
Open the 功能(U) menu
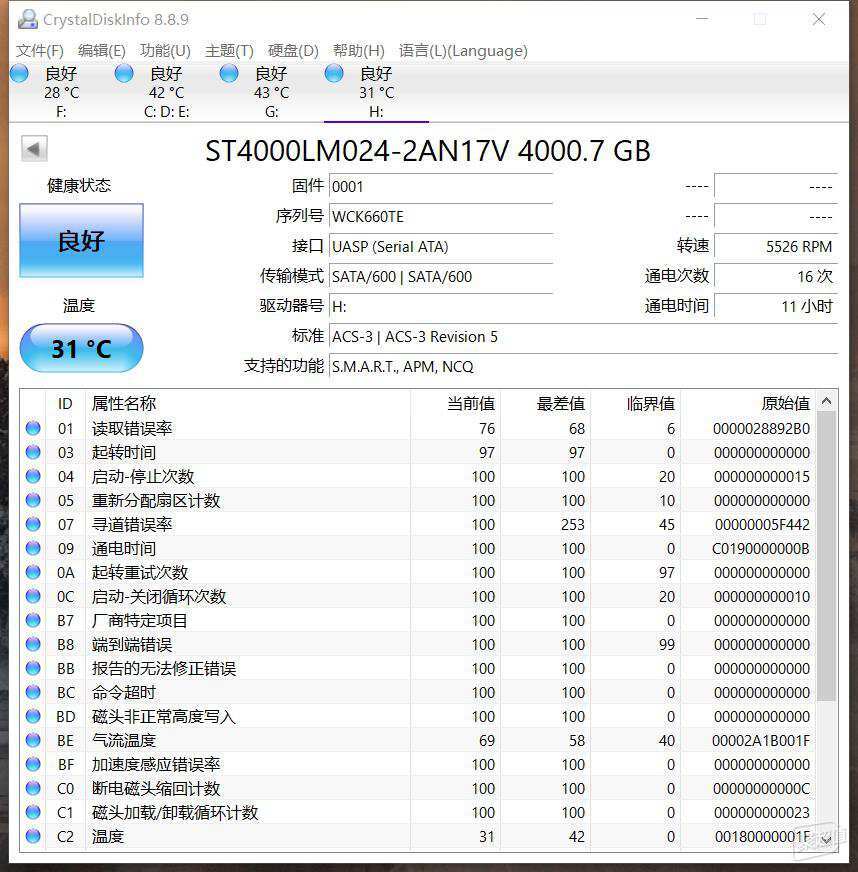click(x=165, y=51)
